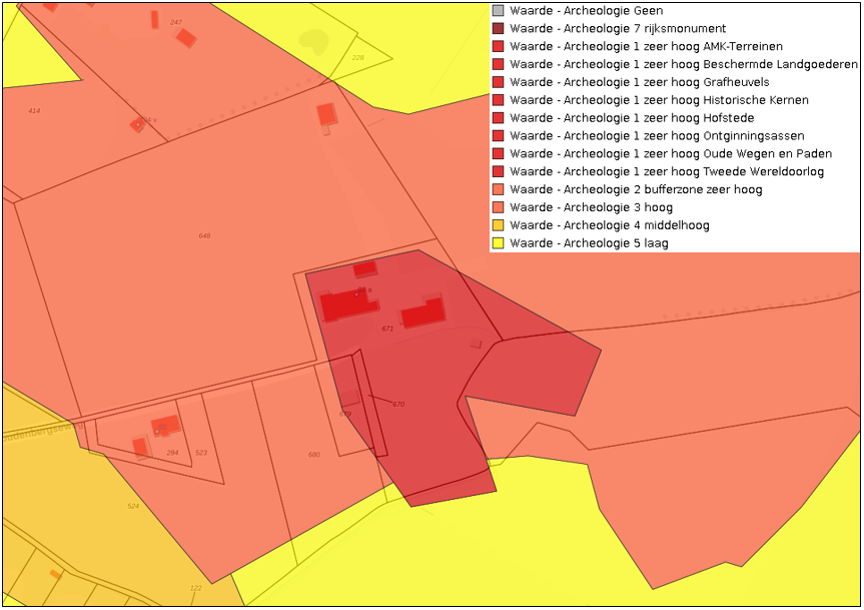The width and height of the screenshot is (864, 610).
Task: Click parcel number 284 on the map
Action: (172, 452)
